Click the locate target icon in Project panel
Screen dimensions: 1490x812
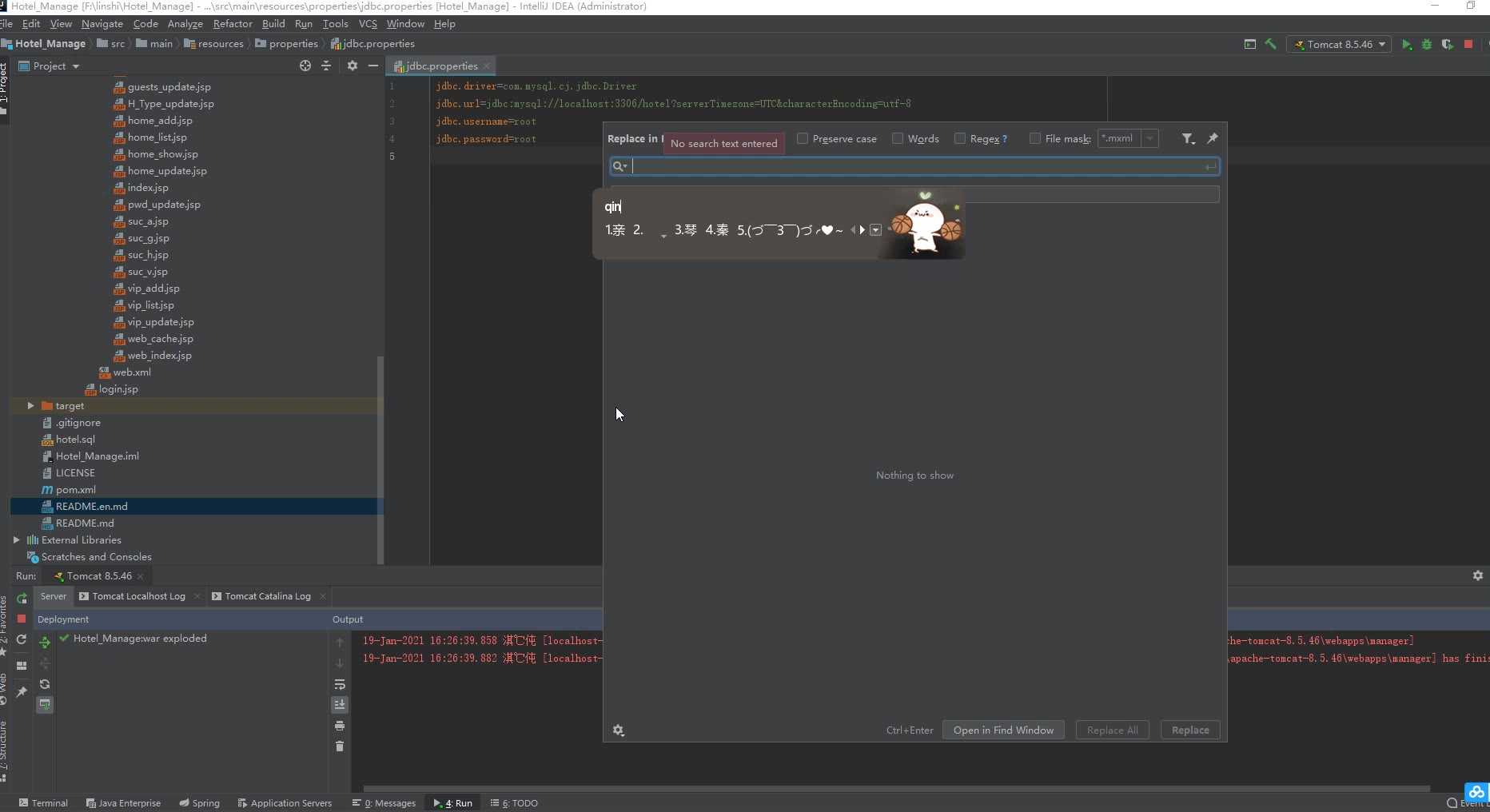tap(305, 66)
